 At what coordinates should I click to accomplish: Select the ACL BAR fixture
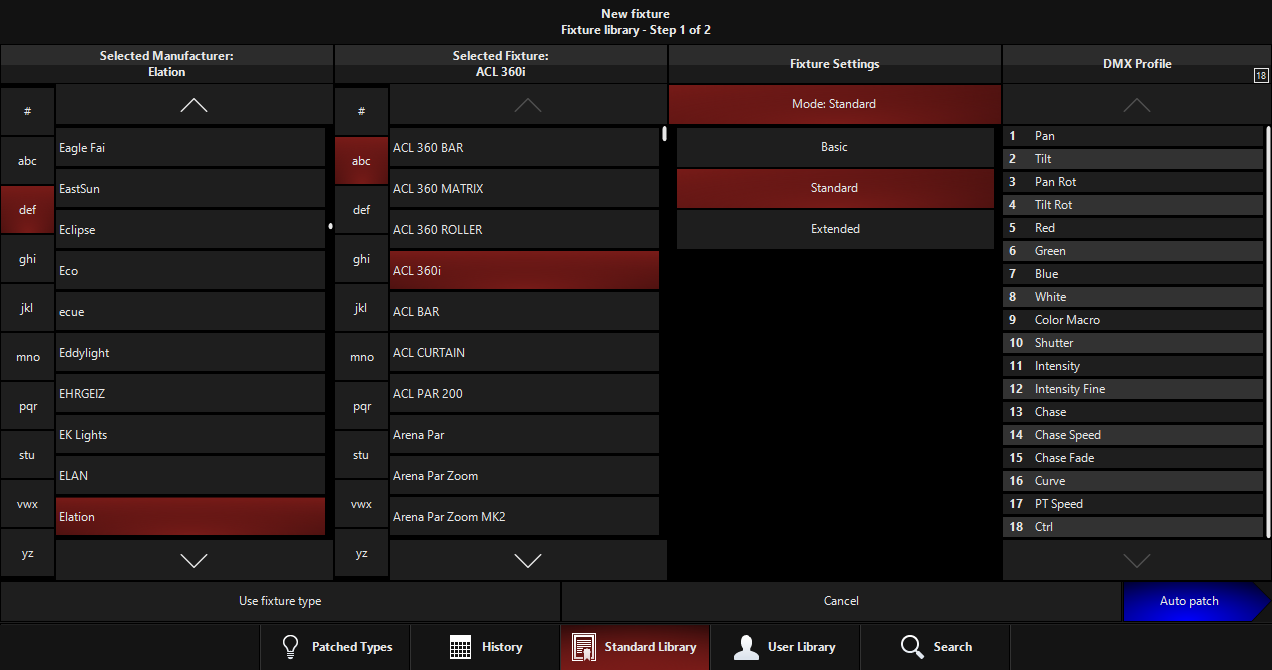(524, 311)
